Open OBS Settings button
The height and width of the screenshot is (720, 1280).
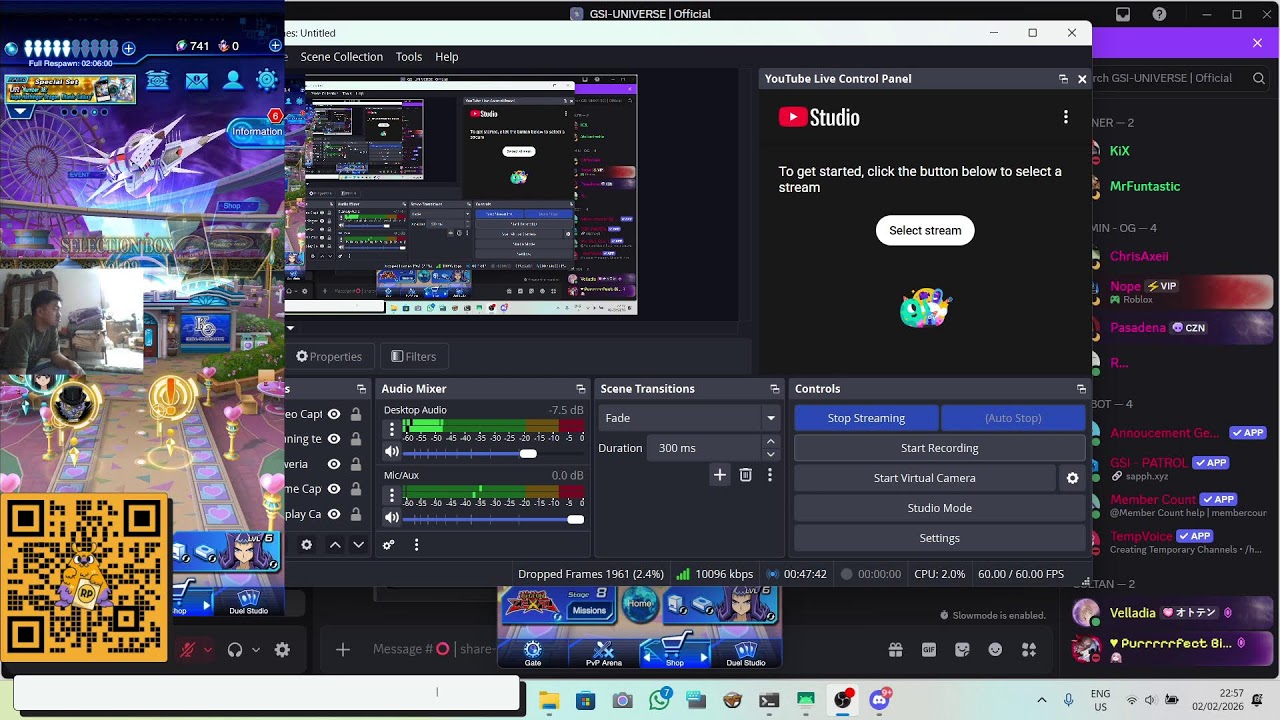939,538
